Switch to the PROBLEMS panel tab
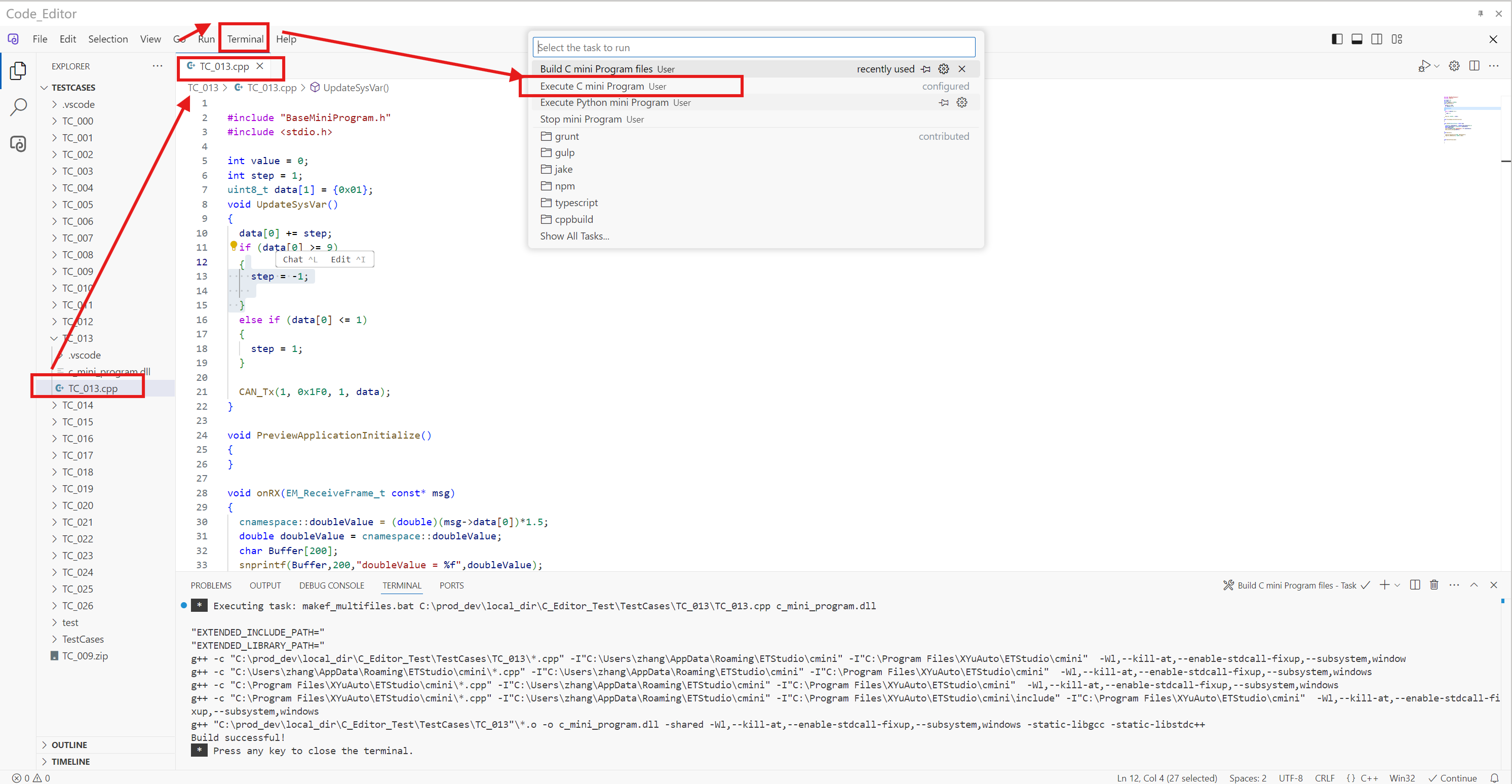Viewport: 1512px width, 784px height. tap(211, 585)
